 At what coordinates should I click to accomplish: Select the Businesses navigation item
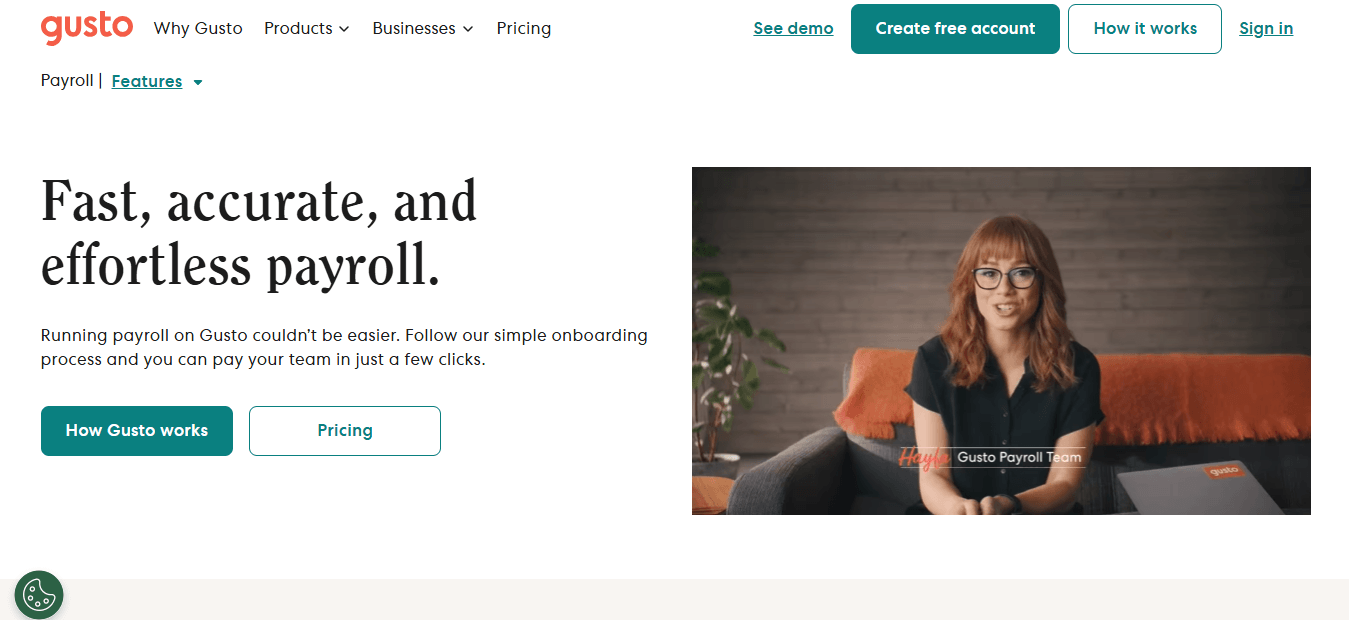[423, 28]
